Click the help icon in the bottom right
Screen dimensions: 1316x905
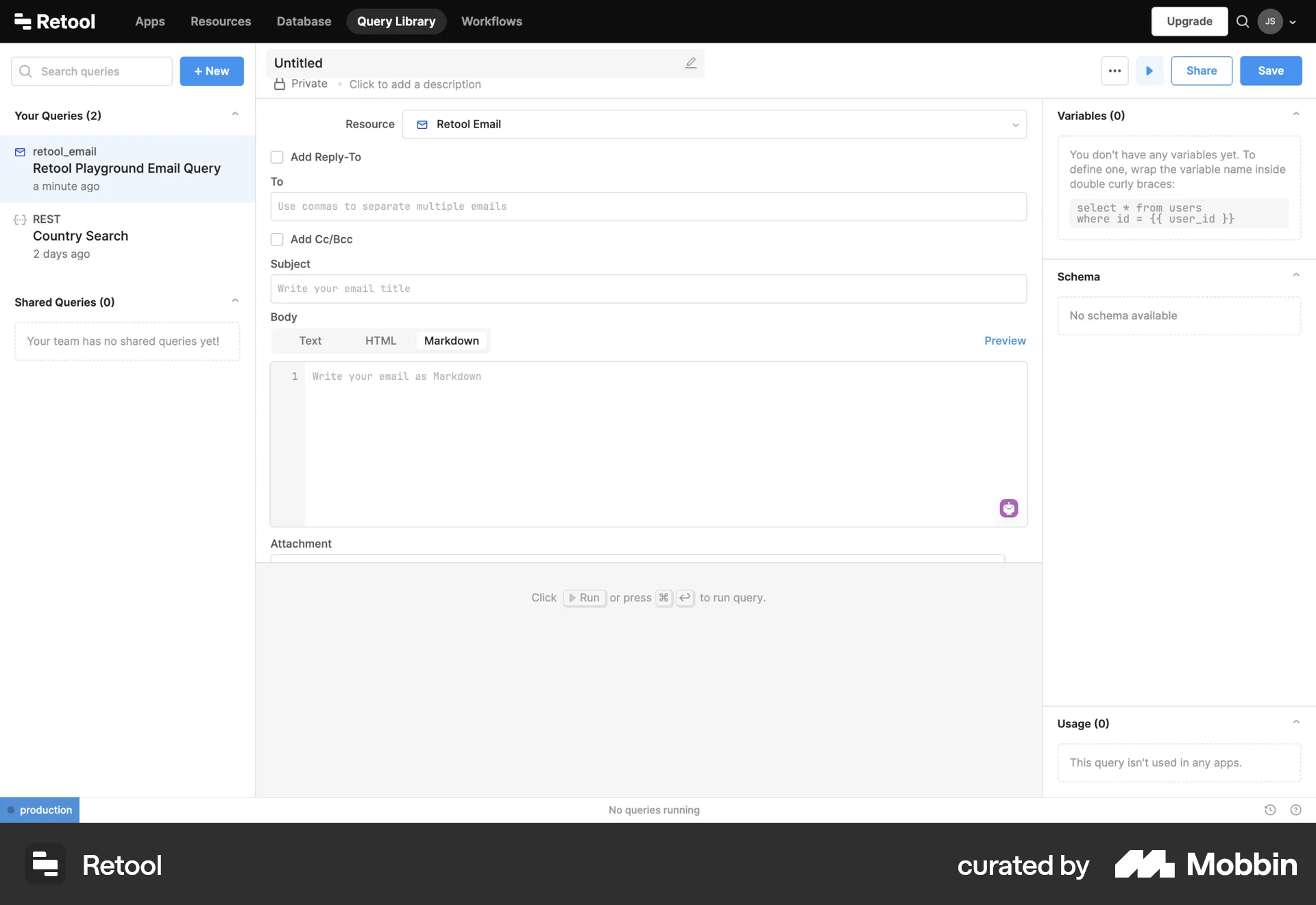(1296, 810)
